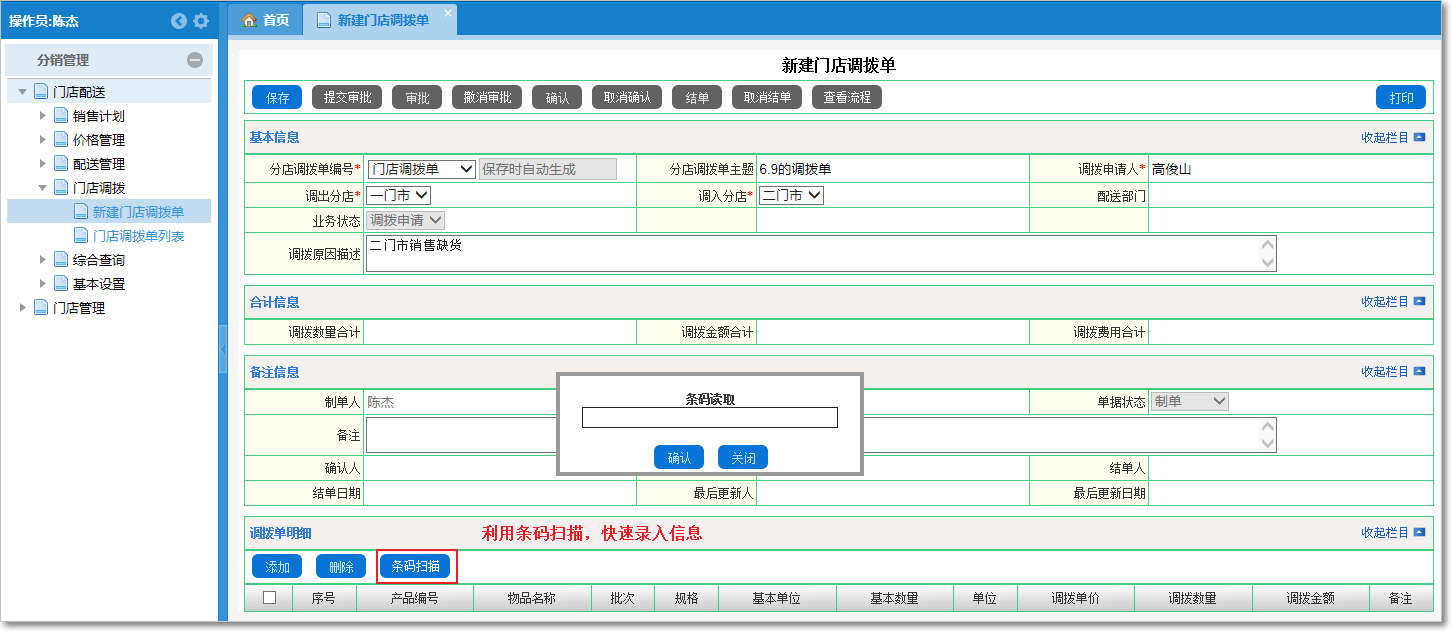Collapse the 基本信息 section via 收起栏目
1451x631 pixels.
1392,137
